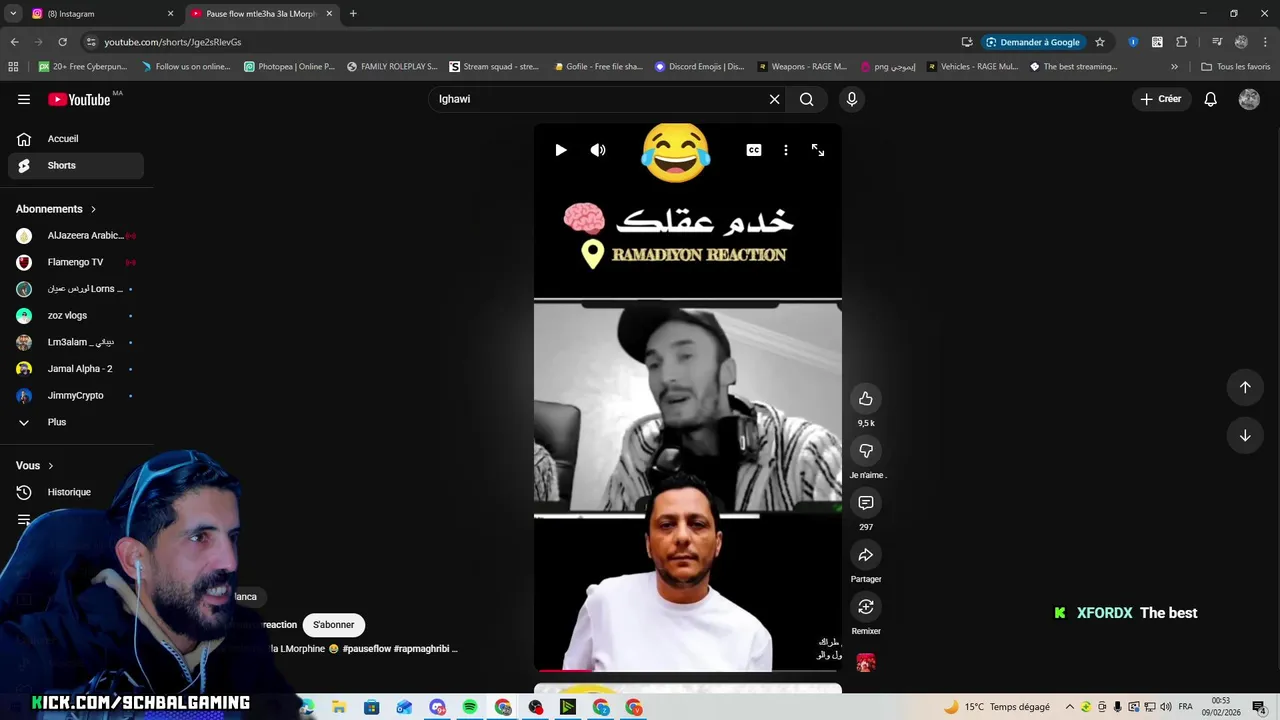Open Chrome three-dot menu

pyautogui.click(x=1265, y=42)
